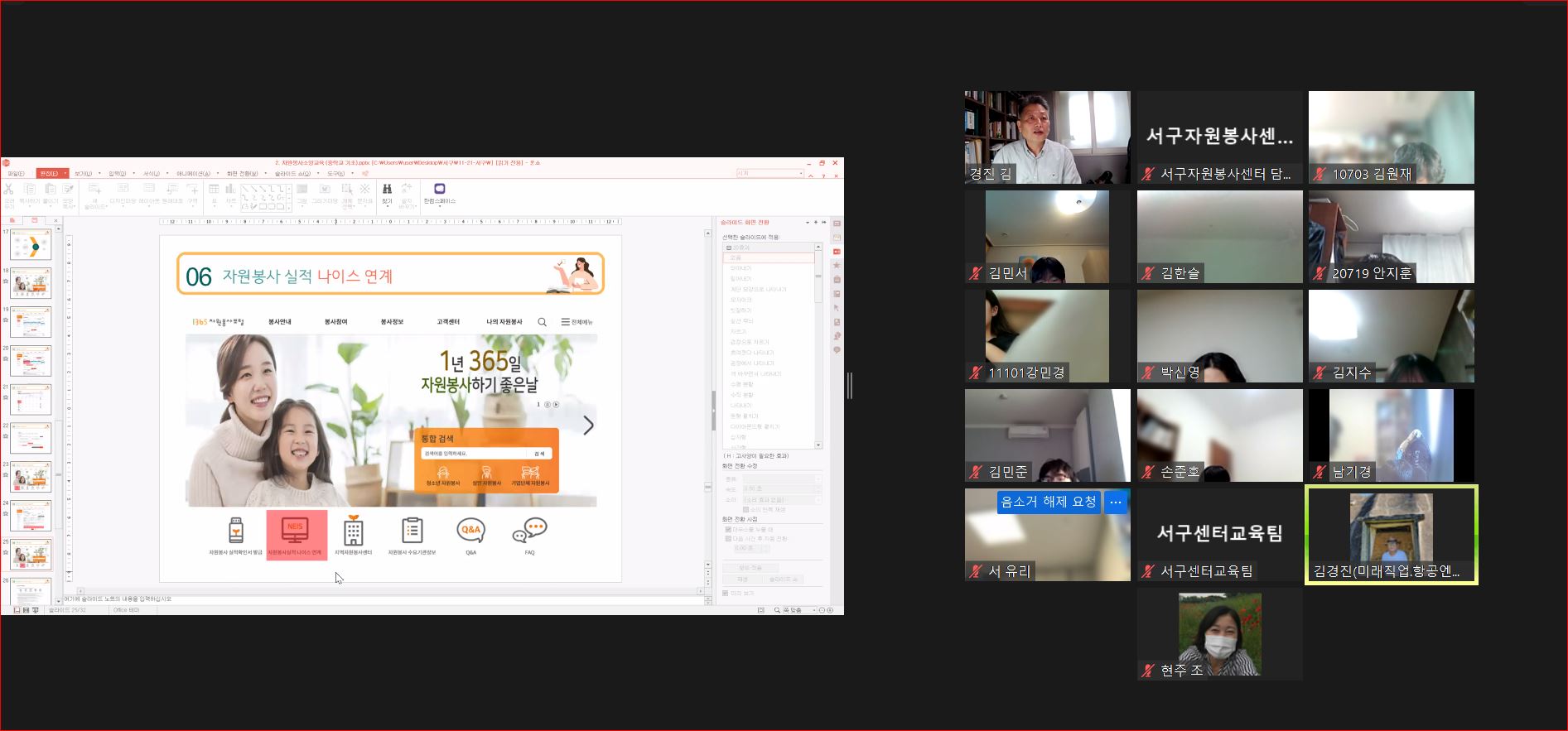Click the star animation icon in the side strip
Image resolution: width=1568 pixels, height=731 pixels.
pyautogui.click(x=837, y=265)
